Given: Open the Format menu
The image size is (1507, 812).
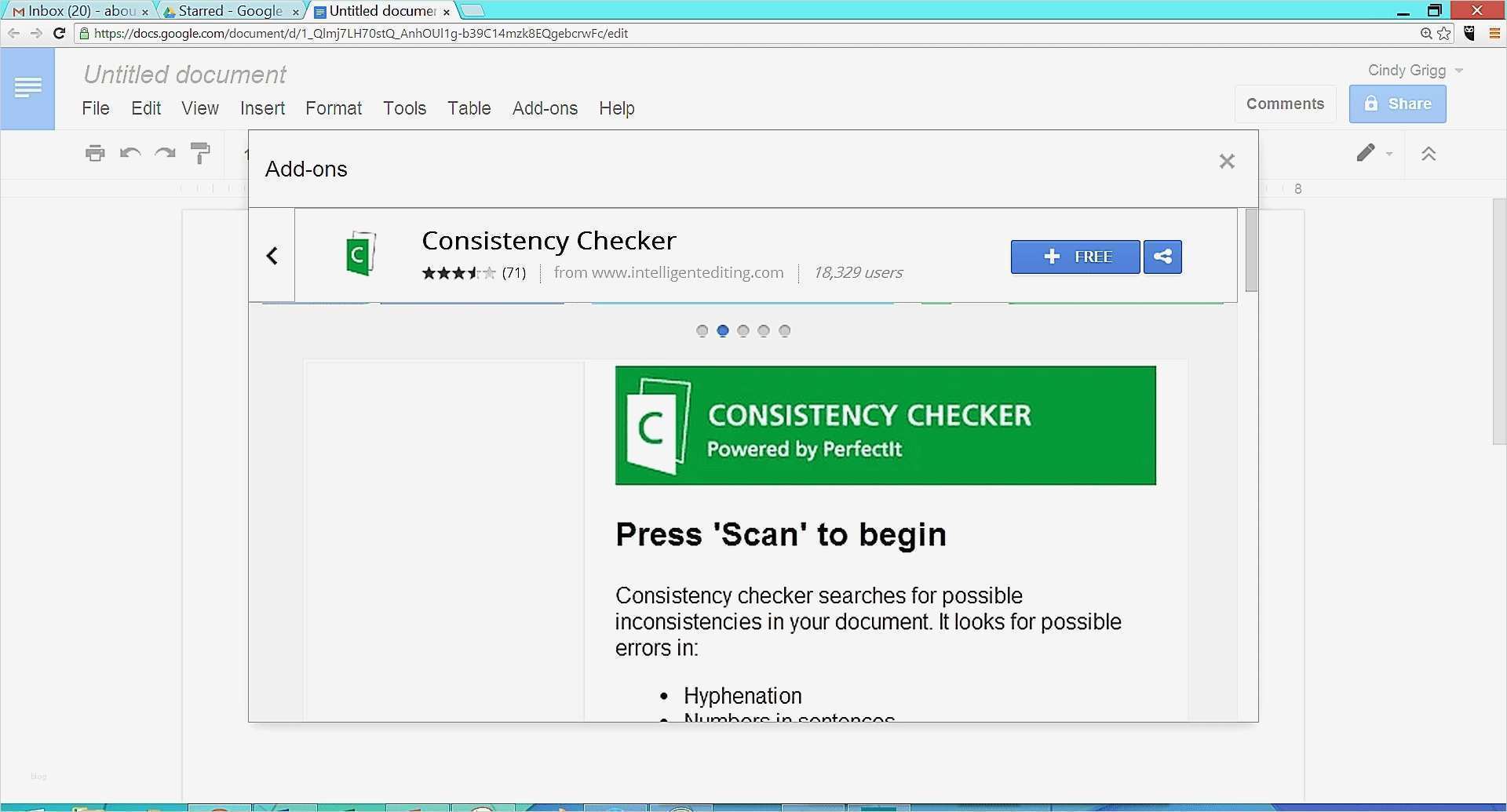Looking at the screenshot, I should click(x=334, y=108).
